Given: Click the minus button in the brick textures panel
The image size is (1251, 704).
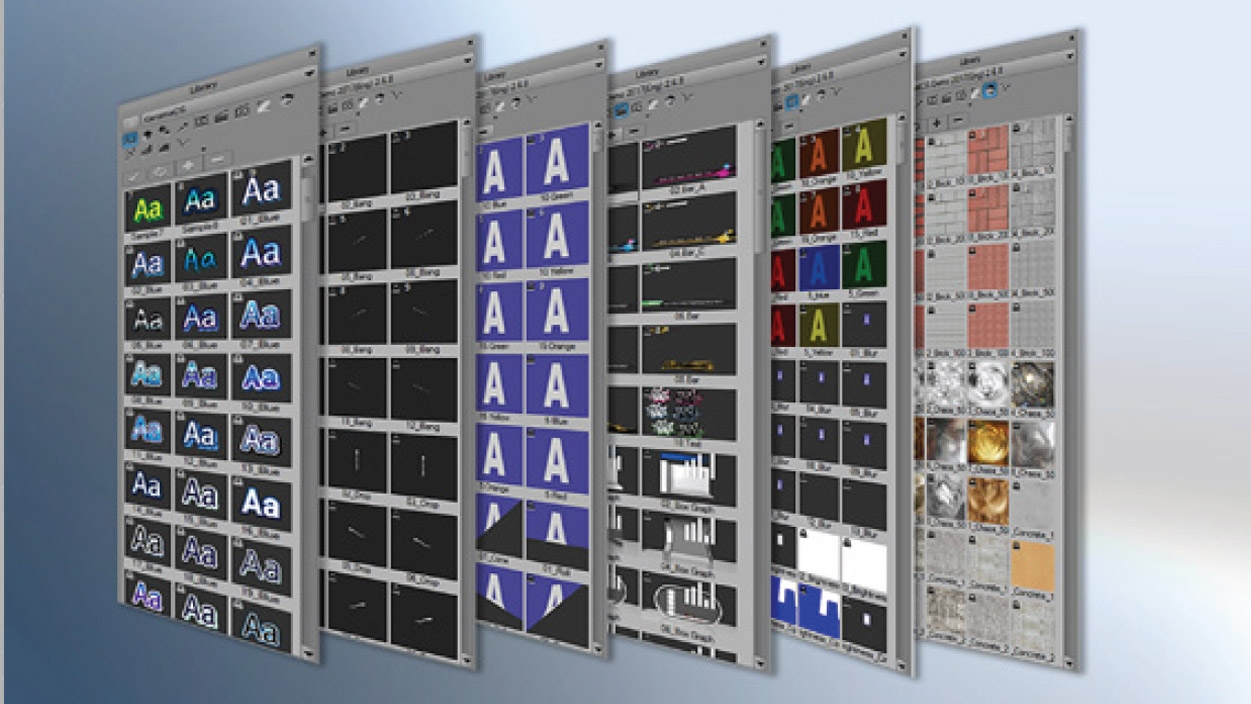Looking at the screenshot, I should (x=957, y=121).
